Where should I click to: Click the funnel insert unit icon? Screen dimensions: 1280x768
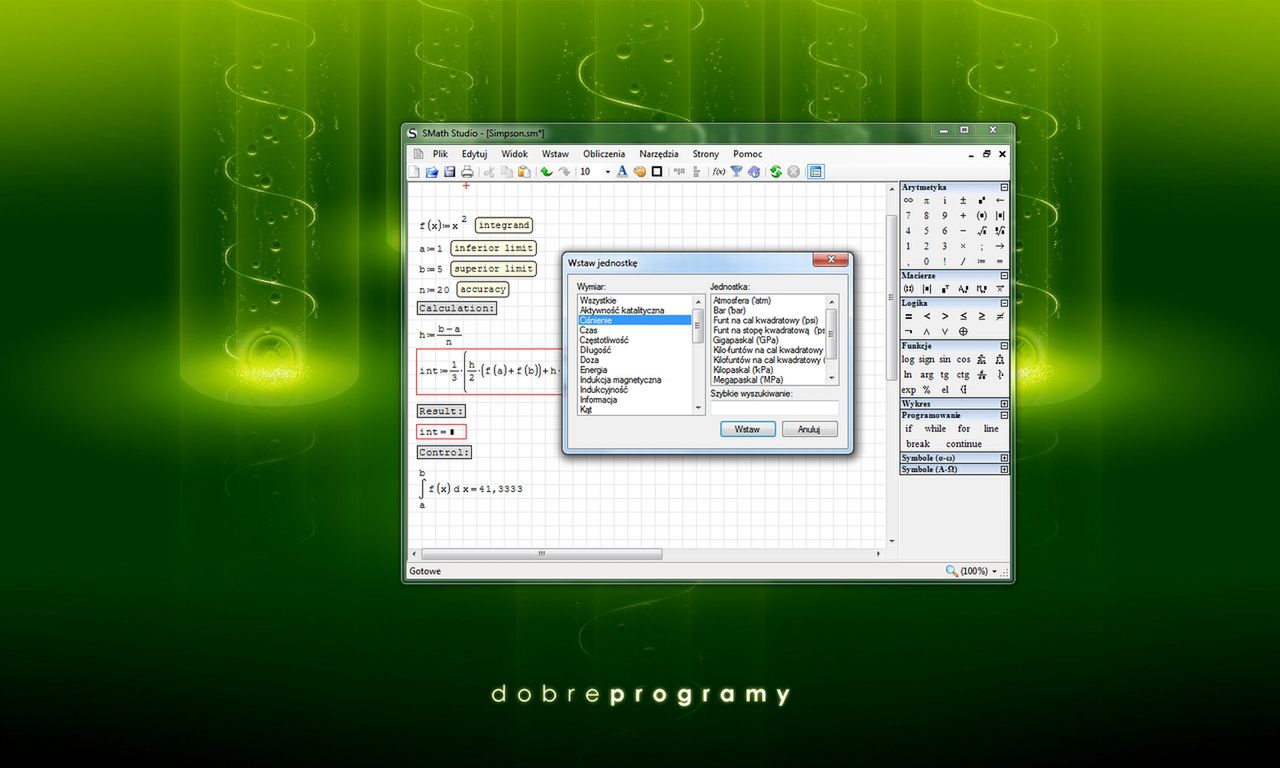coord(736,172)
